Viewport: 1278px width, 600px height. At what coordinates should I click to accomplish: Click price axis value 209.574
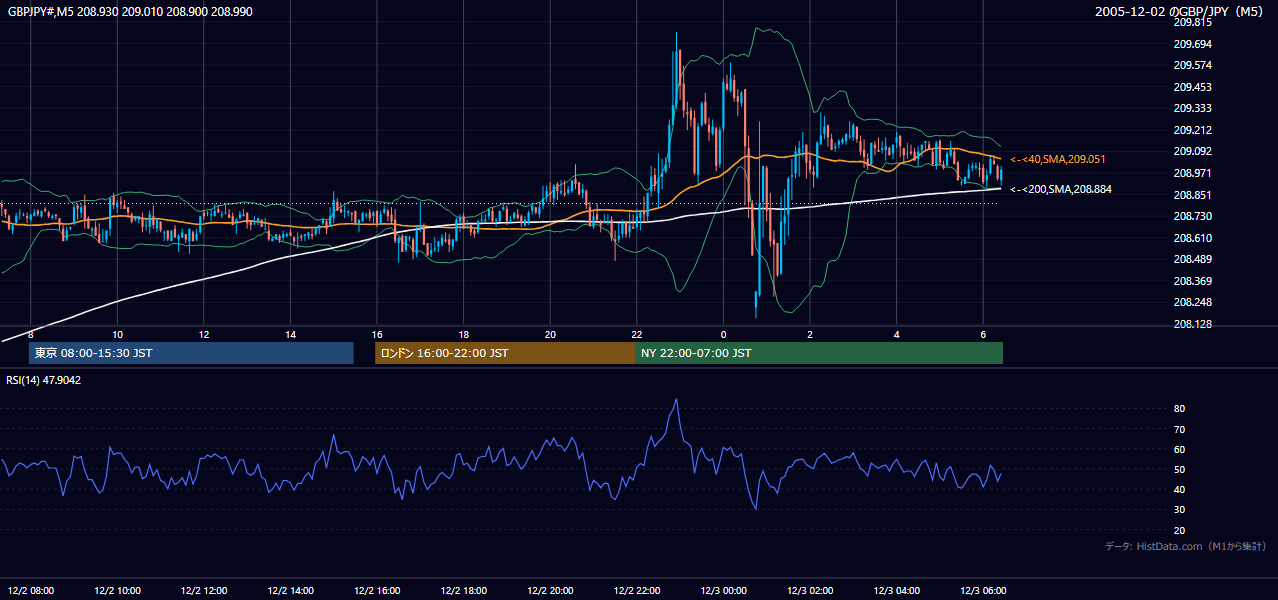tap(1193, 65)
